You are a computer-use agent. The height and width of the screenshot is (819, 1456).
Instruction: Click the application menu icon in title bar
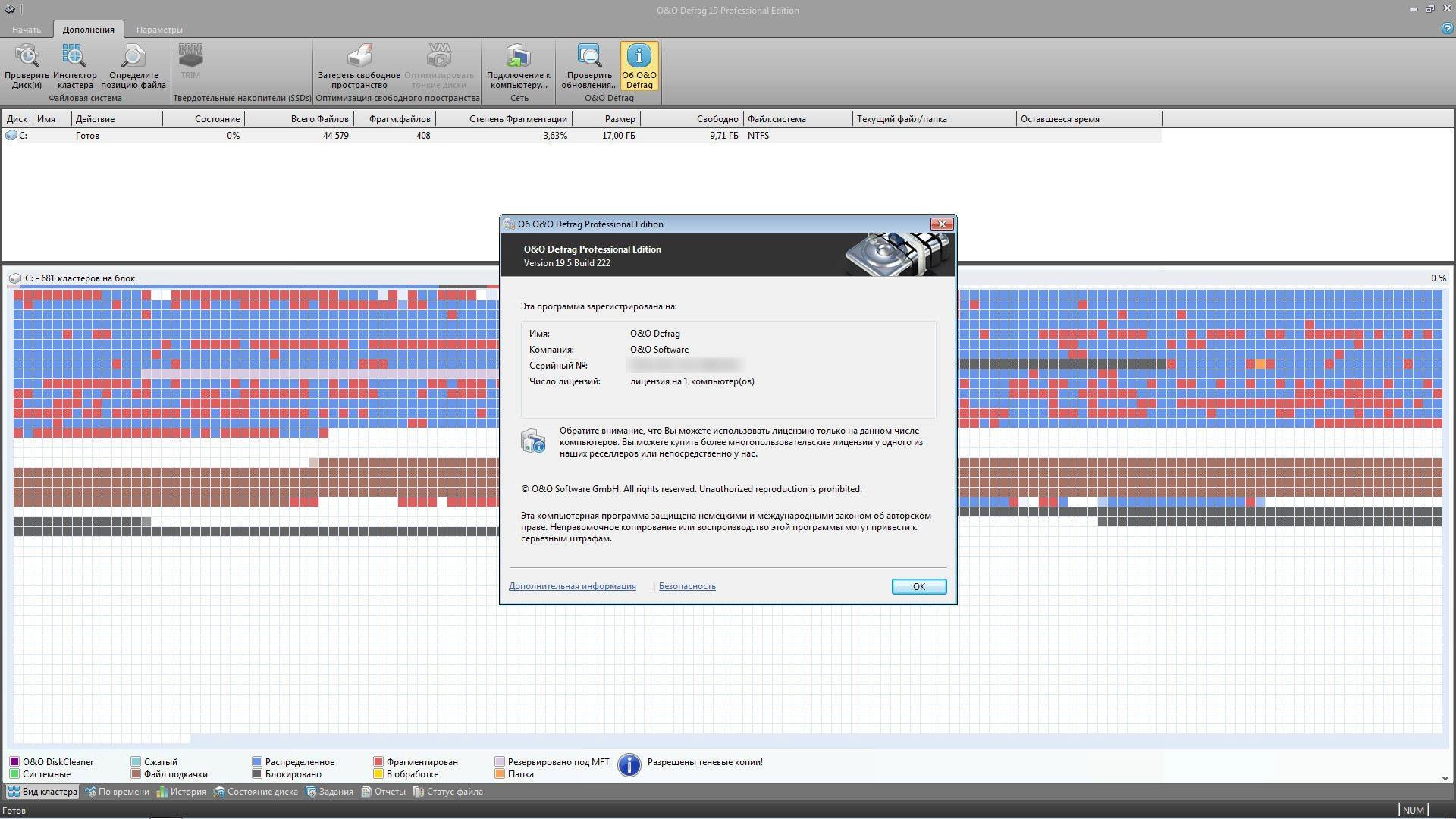tap(9, 10)
